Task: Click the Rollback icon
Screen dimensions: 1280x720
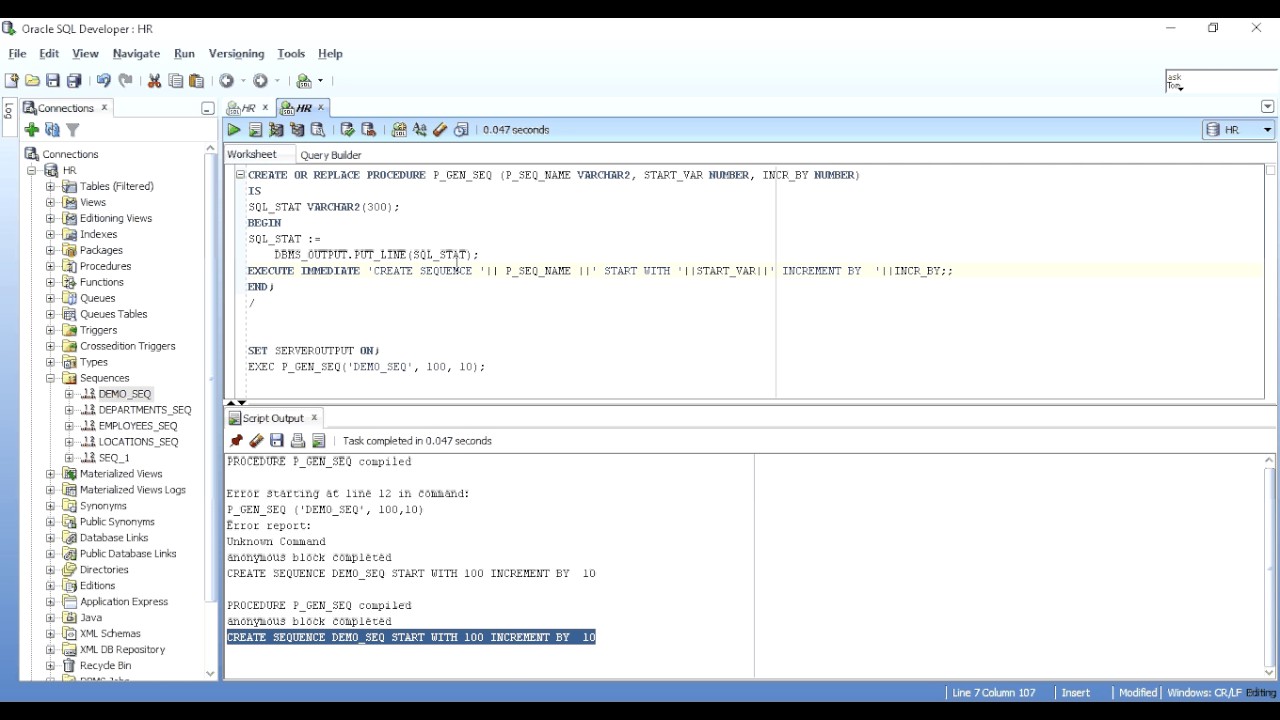Action: point(368,130)
